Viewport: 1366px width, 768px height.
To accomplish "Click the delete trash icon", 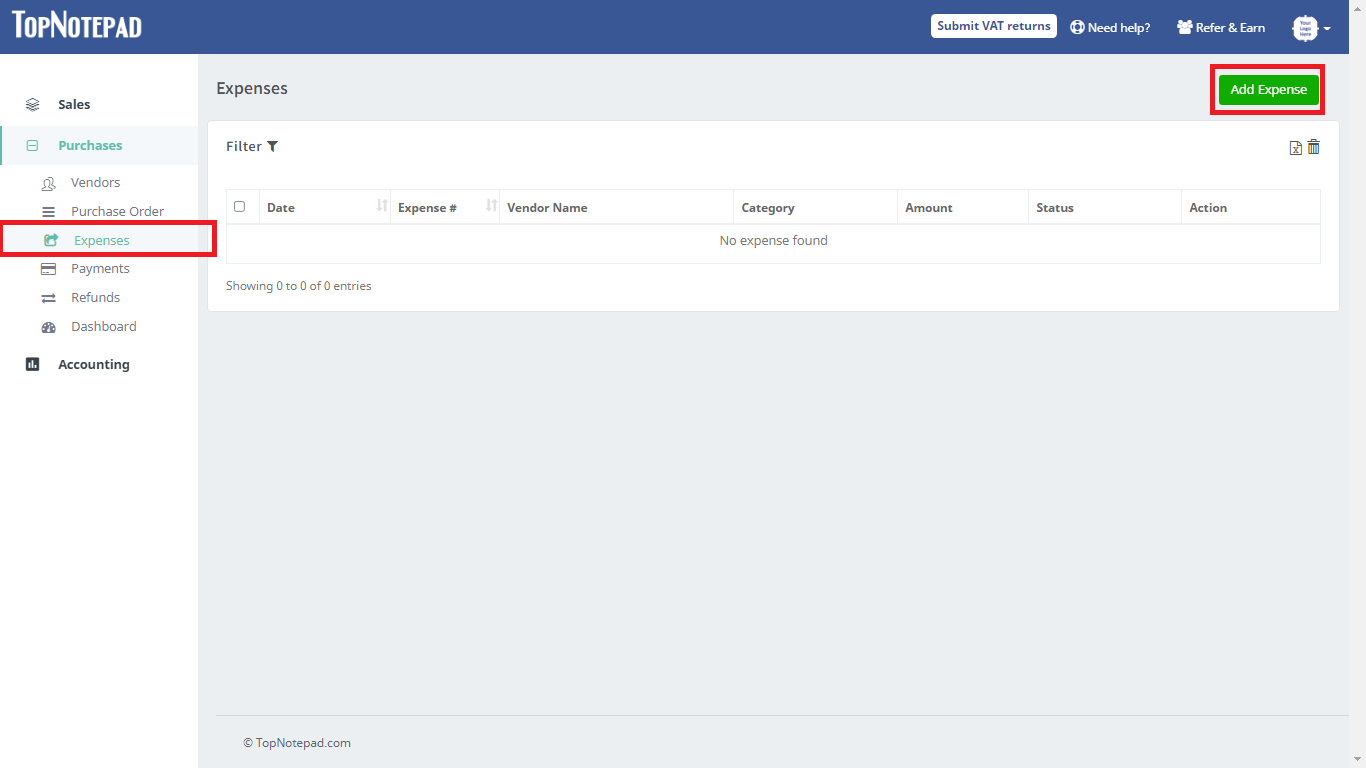I will (1314, 147).
